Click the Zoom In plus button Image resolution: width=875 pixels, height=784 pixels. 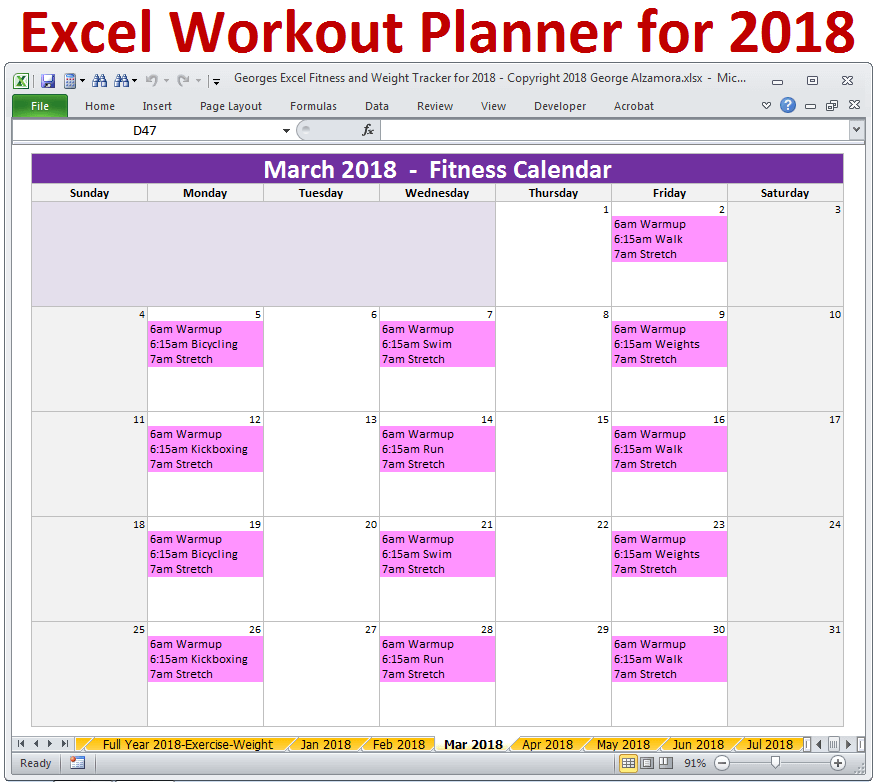click(838, 762)
